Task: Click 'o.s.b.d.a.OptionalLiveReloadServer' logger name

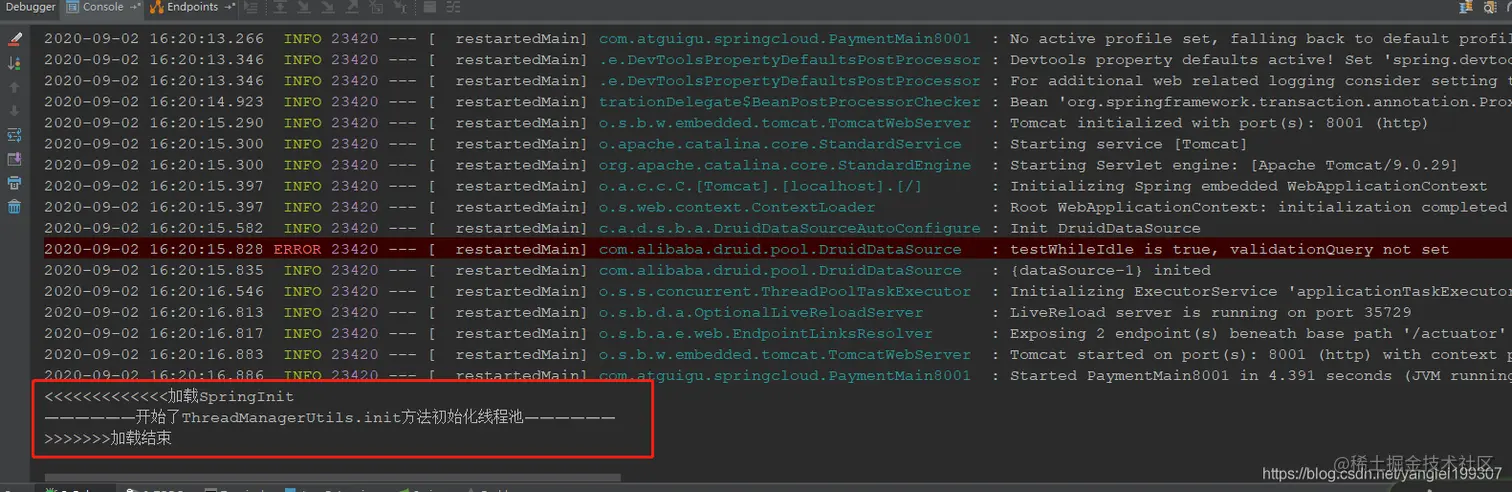Action: (761, 312)
